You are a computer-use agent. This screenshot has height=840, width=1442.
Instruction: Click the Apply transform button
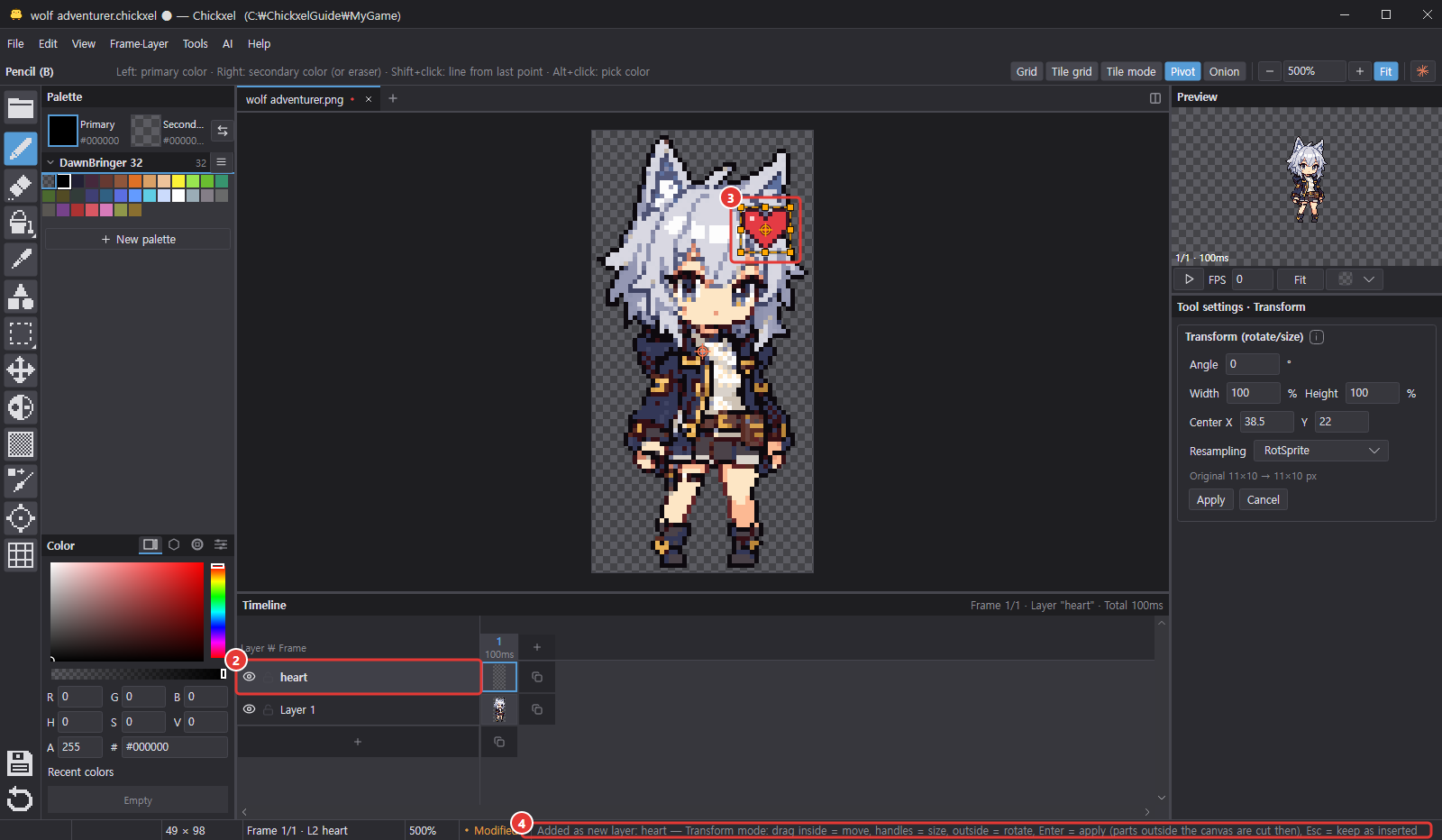pos(1210,500)
